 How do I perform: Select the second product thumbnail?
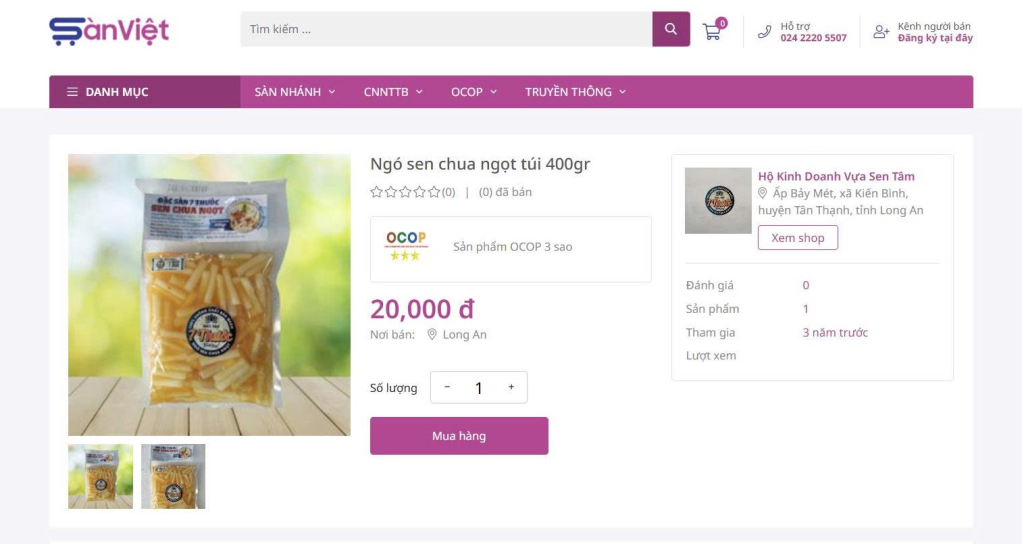tap(173, 476)
